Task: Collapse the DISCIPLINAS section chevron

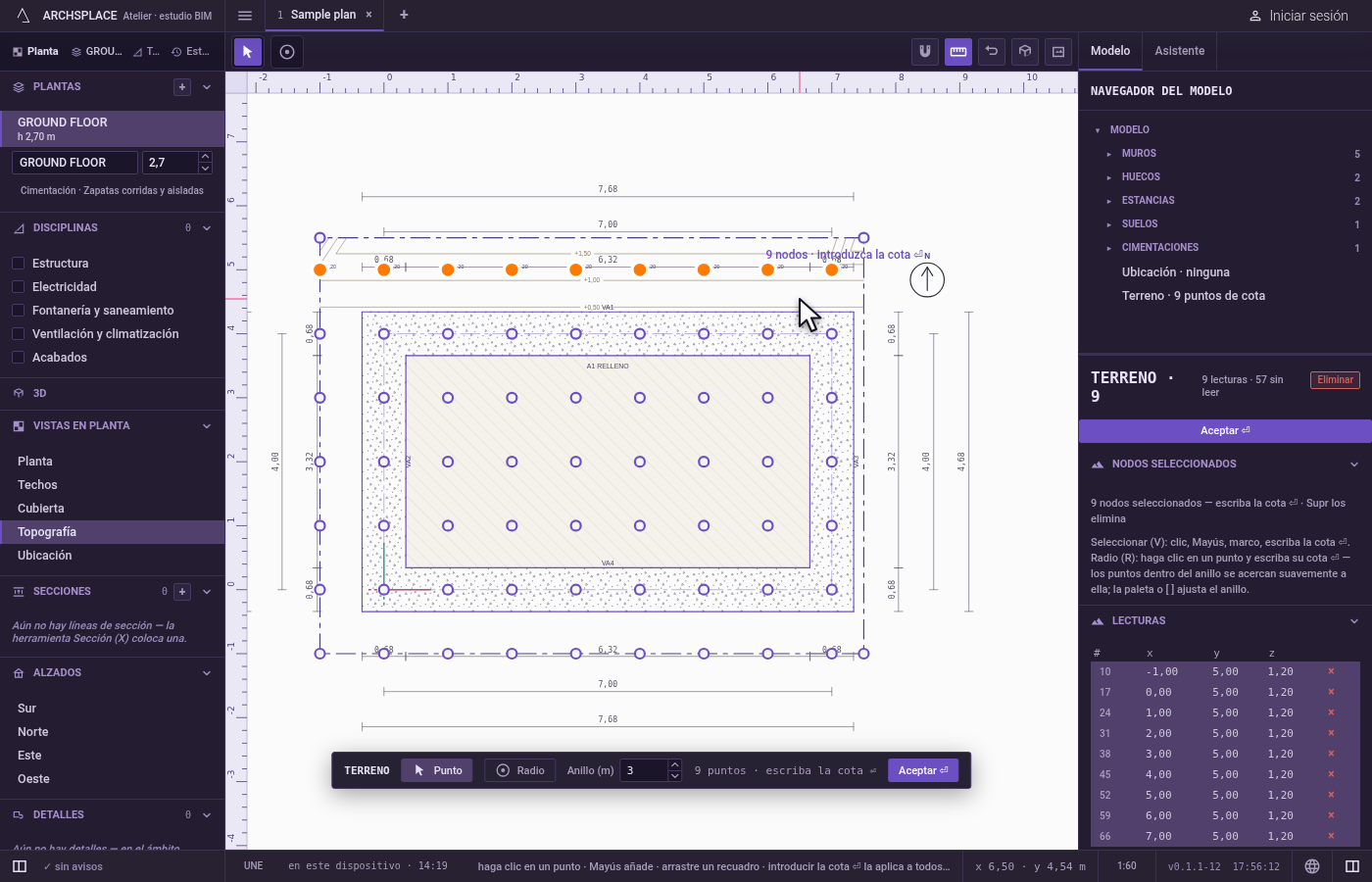Action: click(x=207, y=228)
